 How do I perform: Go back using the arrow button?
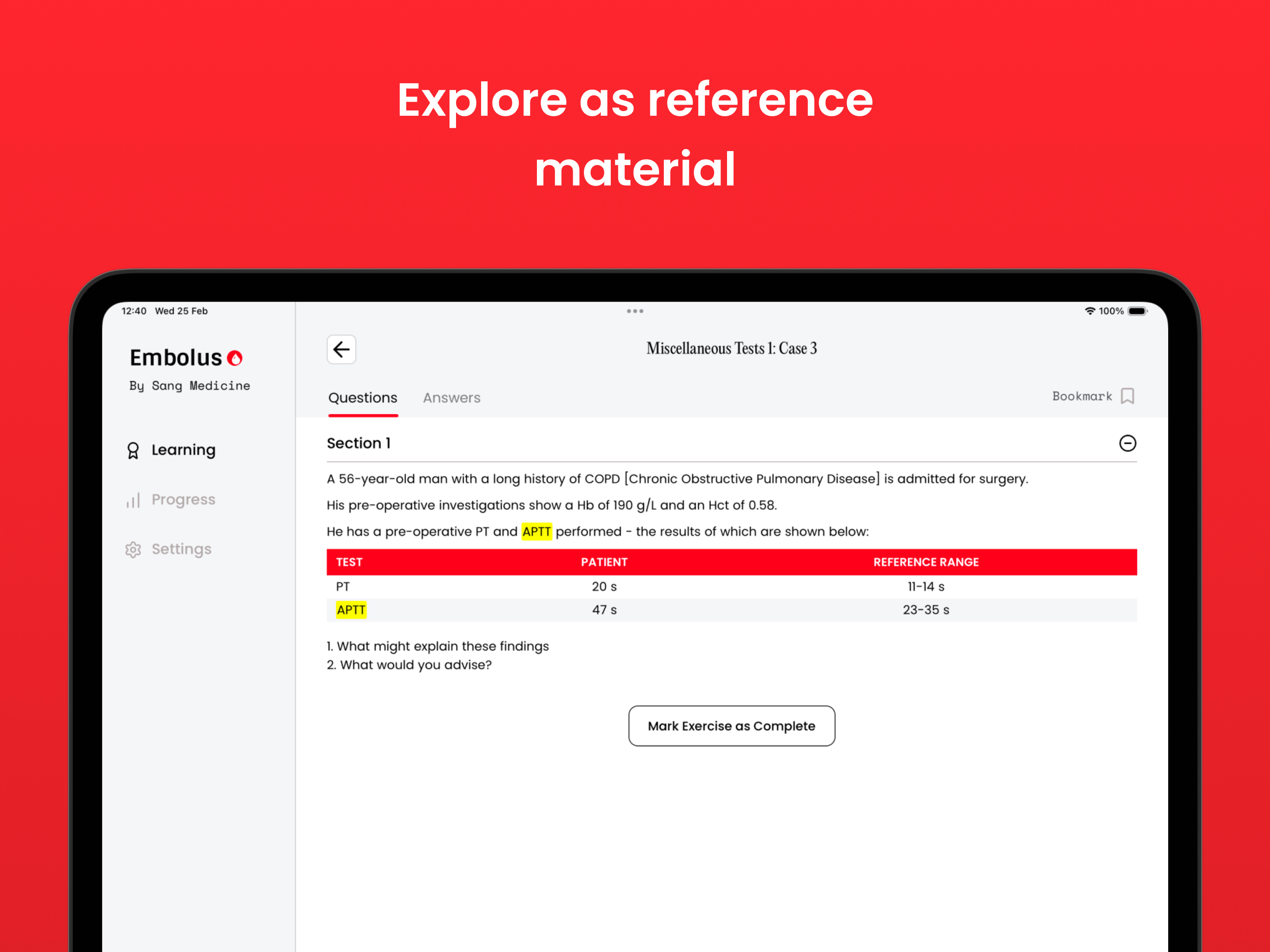341,349
